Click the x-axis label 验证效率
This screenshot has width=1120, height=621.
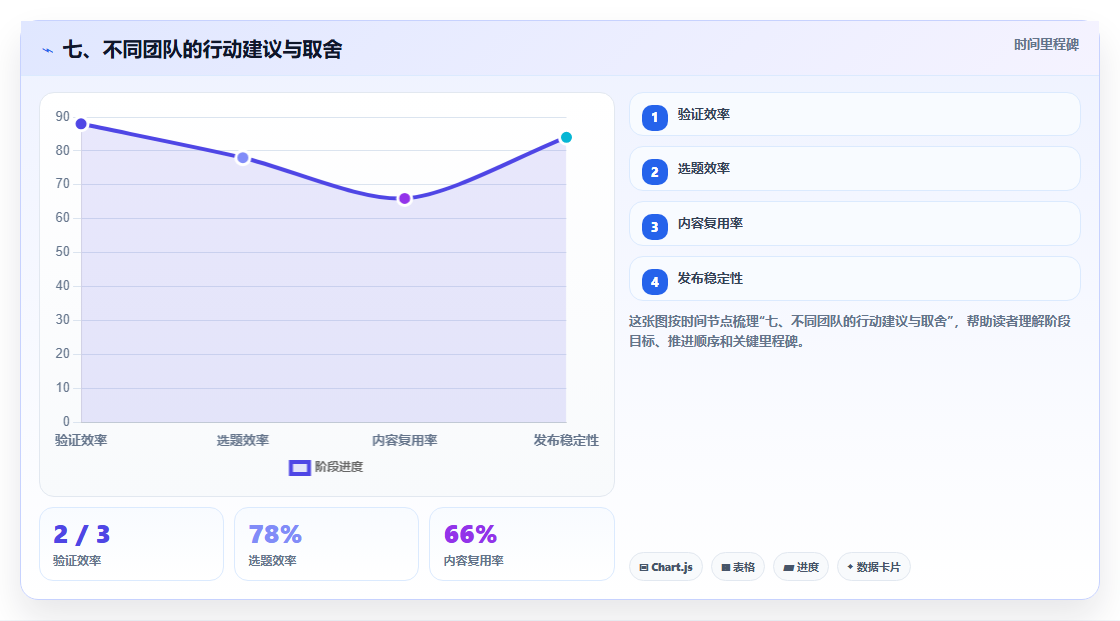tap(81, 440)
